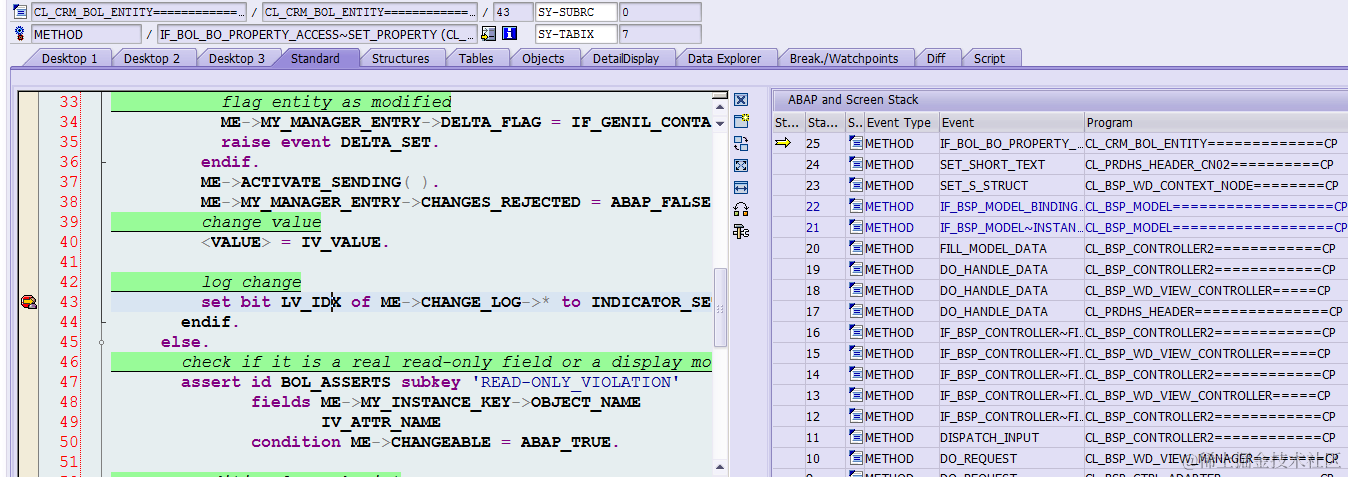Click the Replace Tool swap icon

click(x=741, y=143)
